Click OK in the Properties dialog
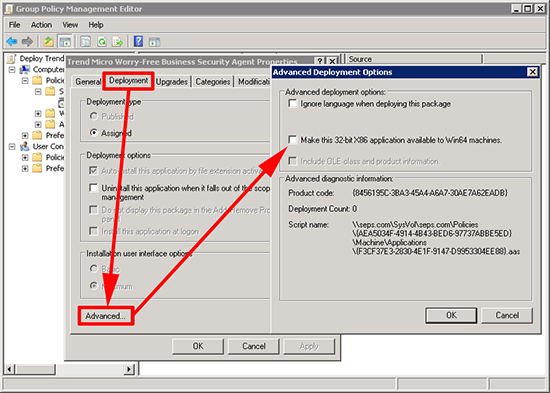Viewport: 550px width, 393px height. (198, 346)
